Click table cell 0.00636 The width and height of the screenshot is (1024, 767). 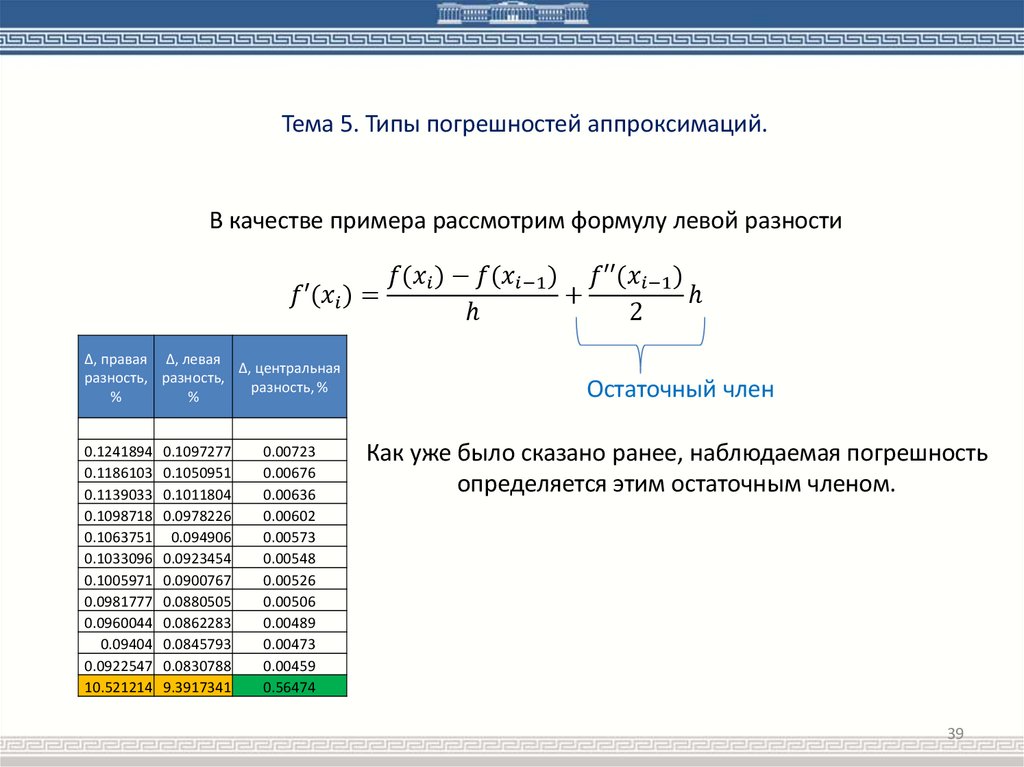(289, 494)
